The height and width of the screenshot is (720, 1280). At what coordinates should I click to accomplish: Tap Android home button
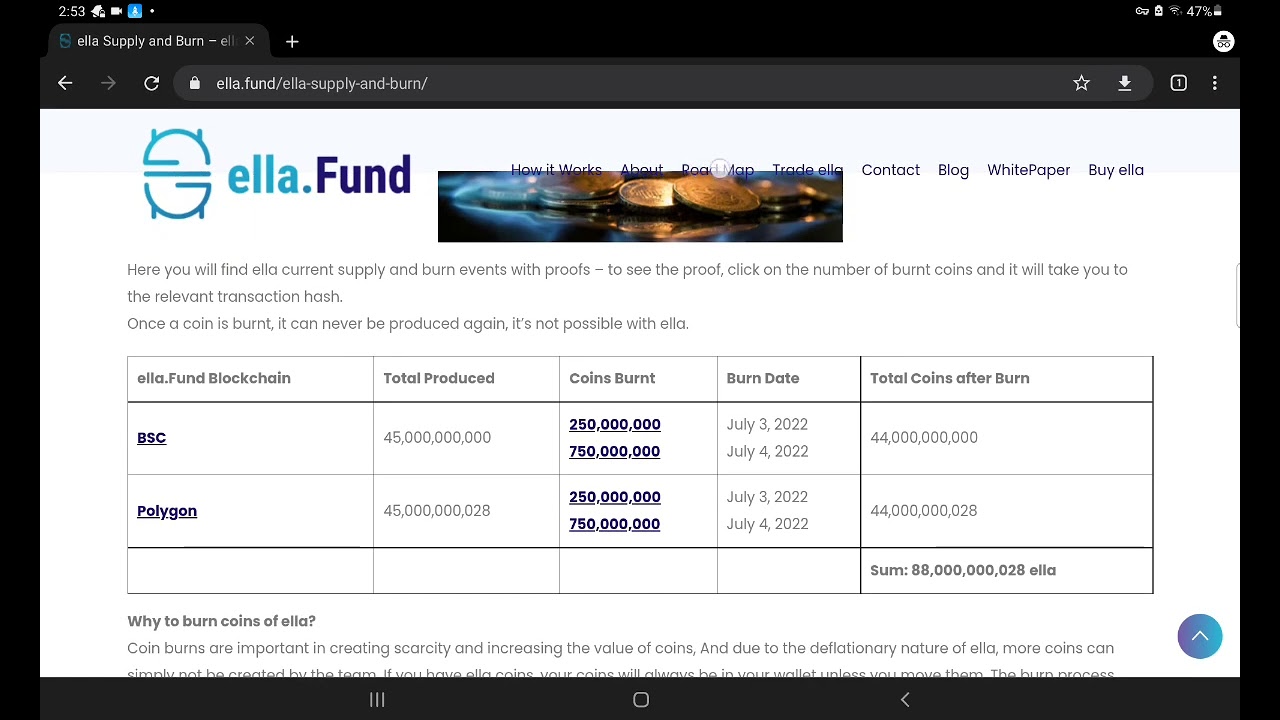click(641, 700)
